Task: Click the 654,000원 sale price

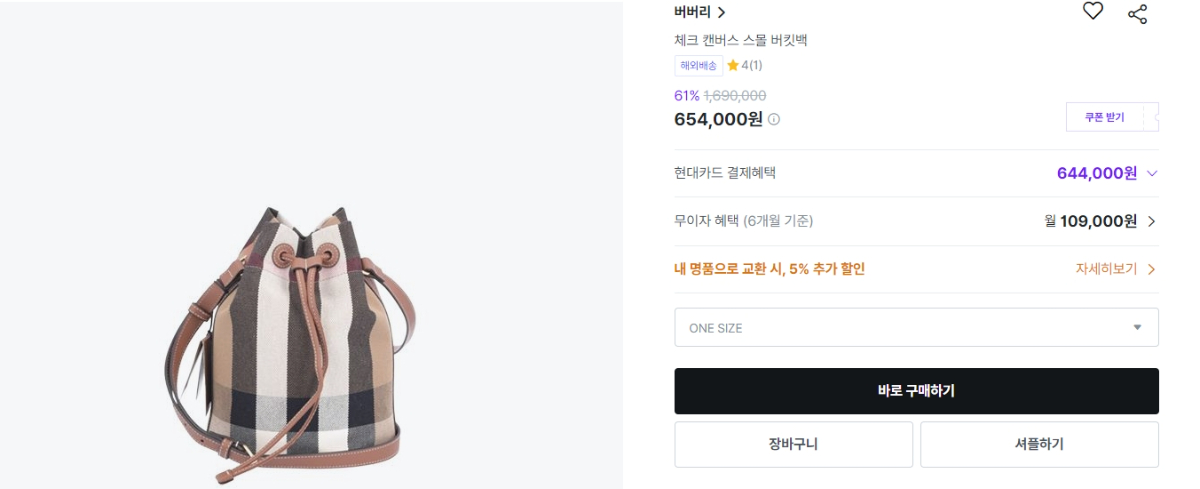Action: tap(718, 119)
